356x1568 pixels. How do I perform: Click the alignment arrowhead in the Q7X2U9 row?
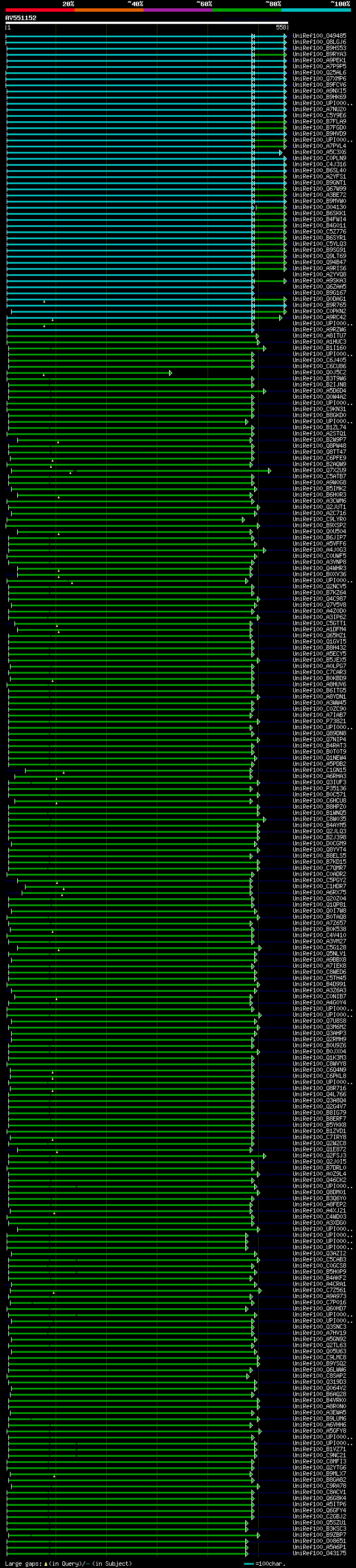coord(270,471)
